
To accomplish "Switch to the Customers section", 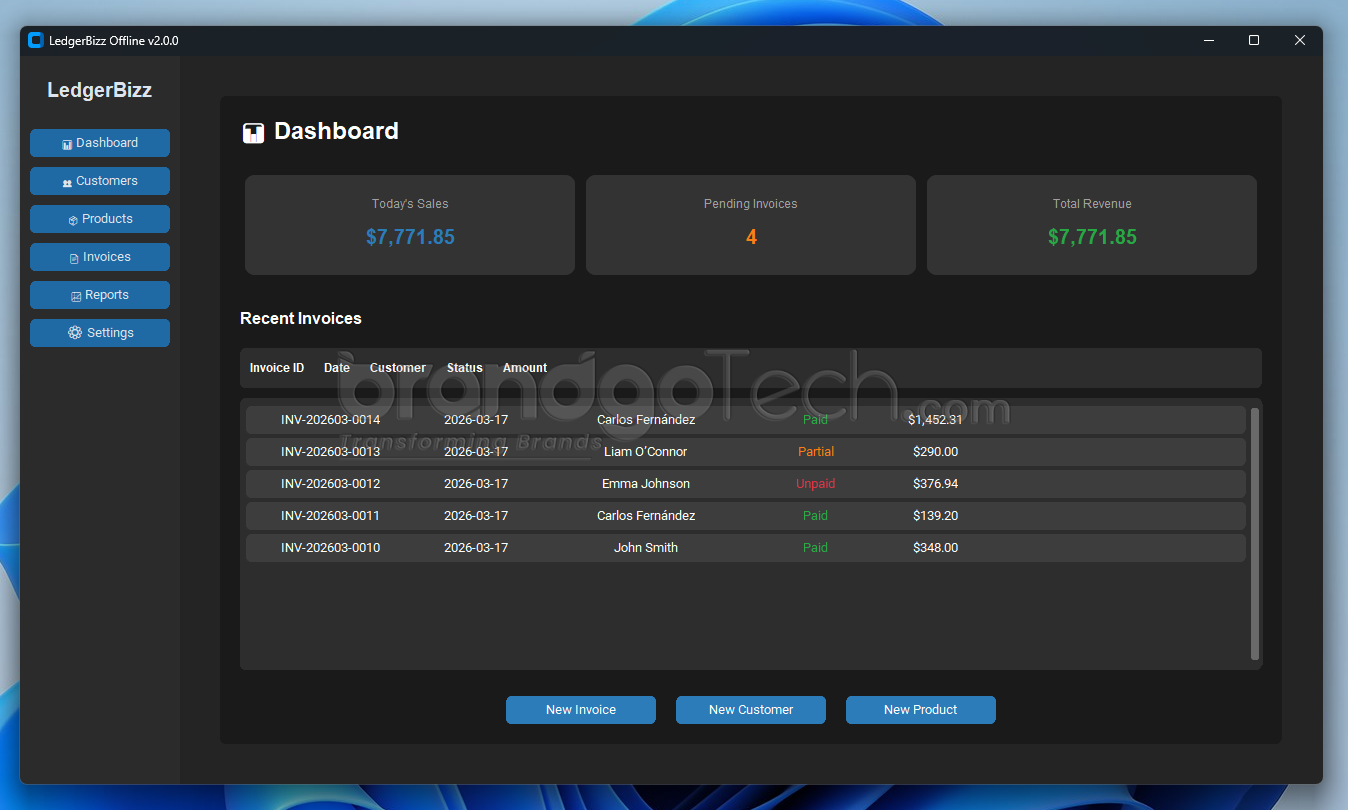I will 99,181.
